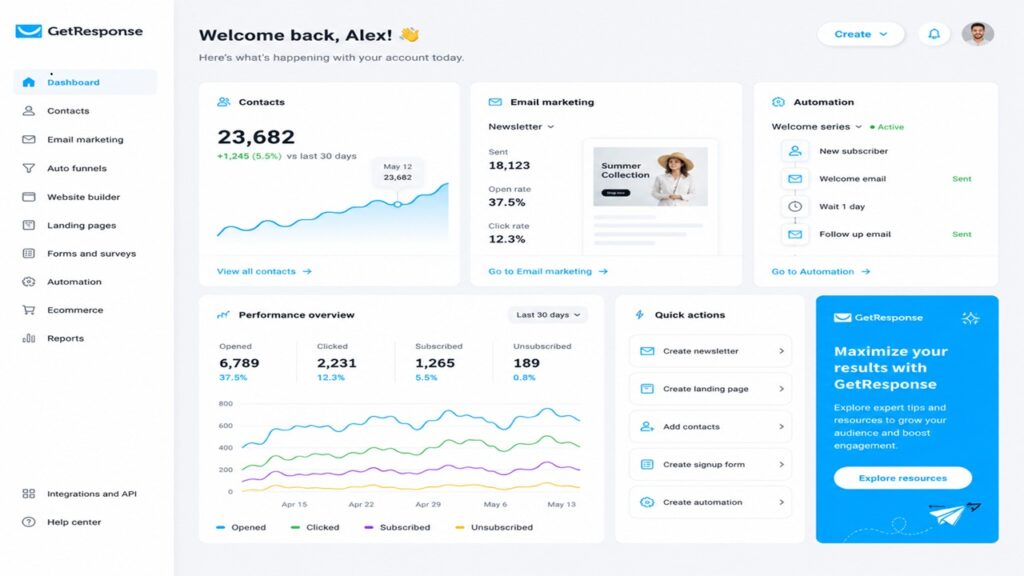The height and width of the screenshot is (576, 1024).
Task: Open the Create dropdown button
Action: click(861, 34)
